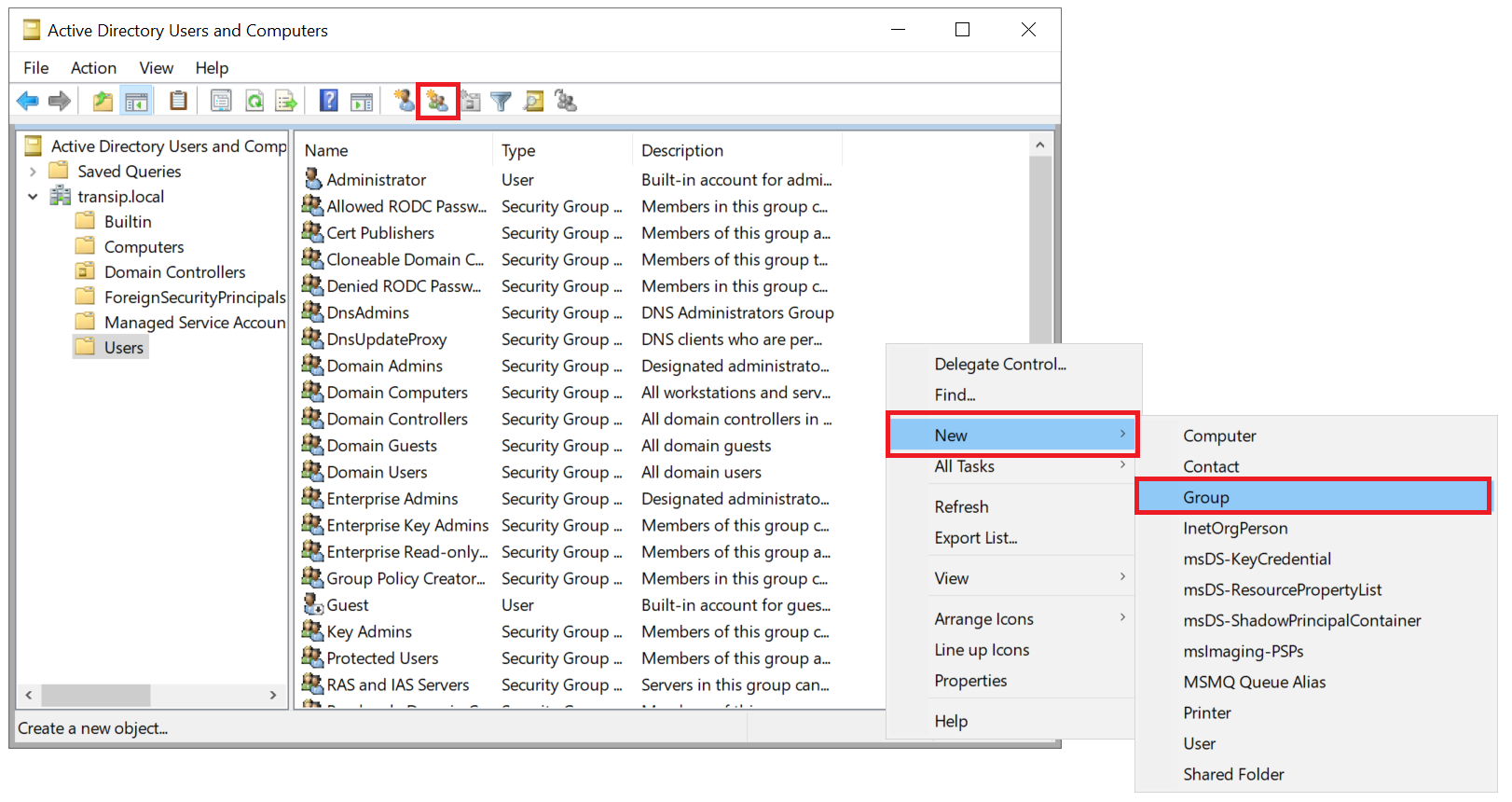The height and width of the screenshot is (802, 1512).
Task: Click the Back arrow in toolbar
Action: pos(28,101)
